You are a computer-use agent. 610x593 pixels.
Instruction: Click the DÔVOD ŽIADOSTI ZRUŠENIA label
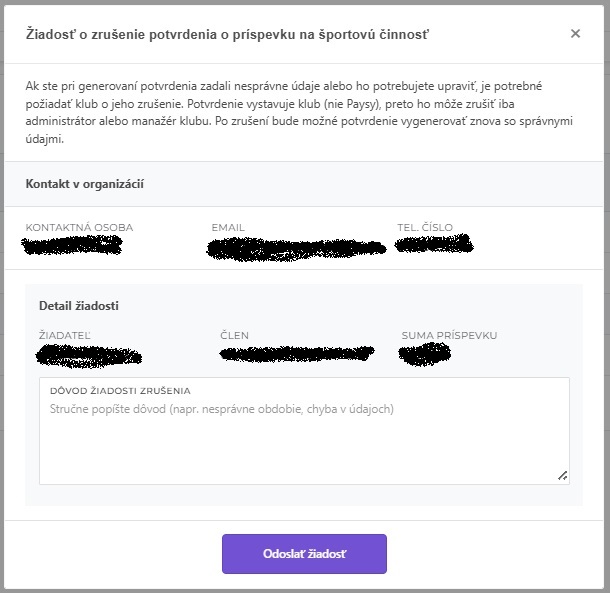pyautogui.click(x=120, y=391)
